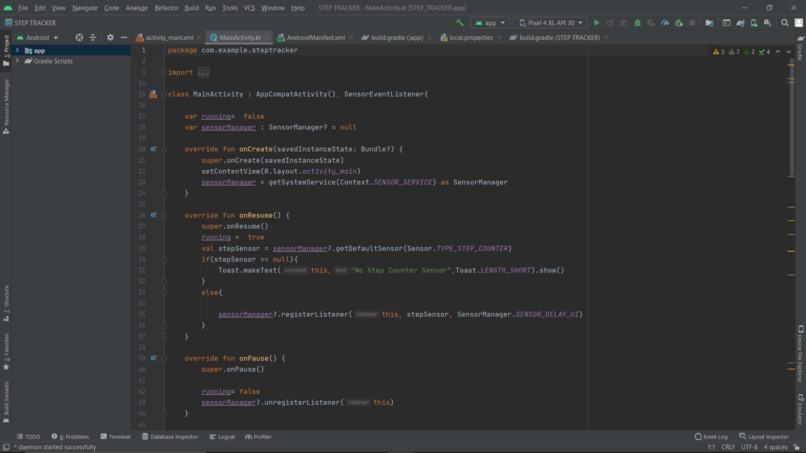The height and width of the screenshot is (453, 806).
Task: Expand the app module tree node
Action: 17,50
